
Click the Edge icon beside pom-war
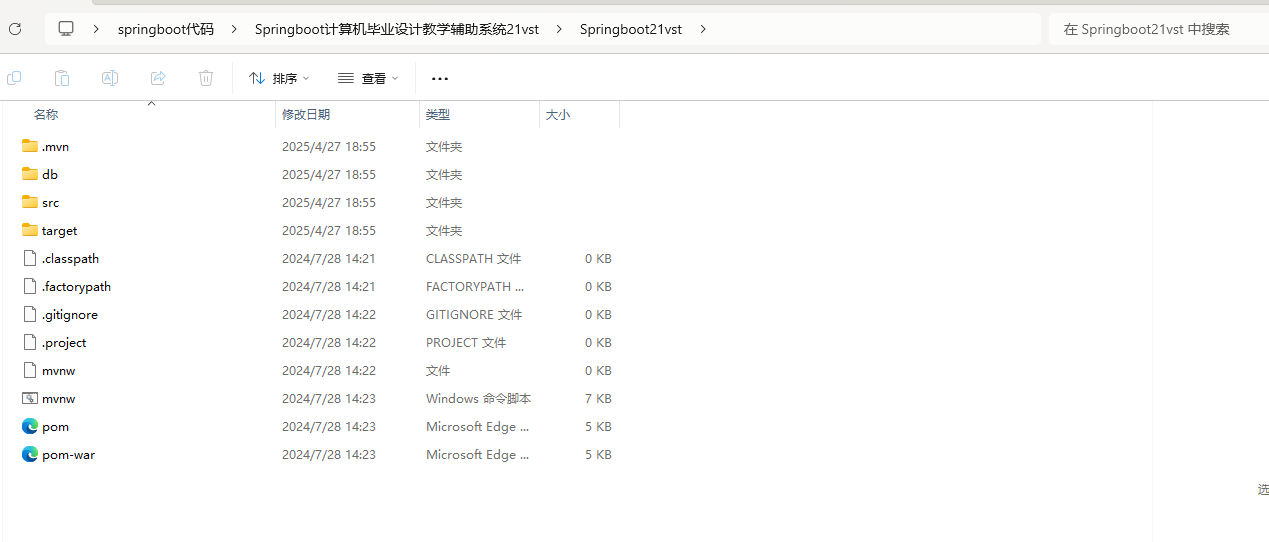pyautogui.click(x=30, y=454)
